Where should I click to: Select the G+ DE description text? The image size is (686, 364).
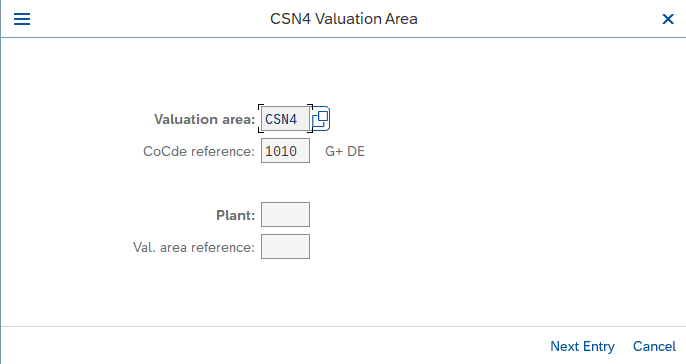345,151
